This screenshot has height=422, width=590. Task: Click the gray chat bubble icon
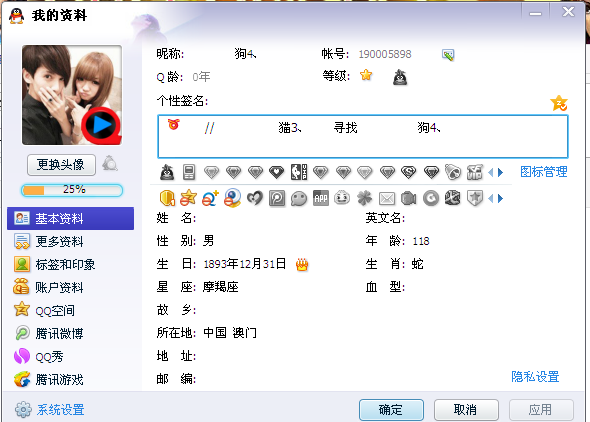tap(299, 199)
